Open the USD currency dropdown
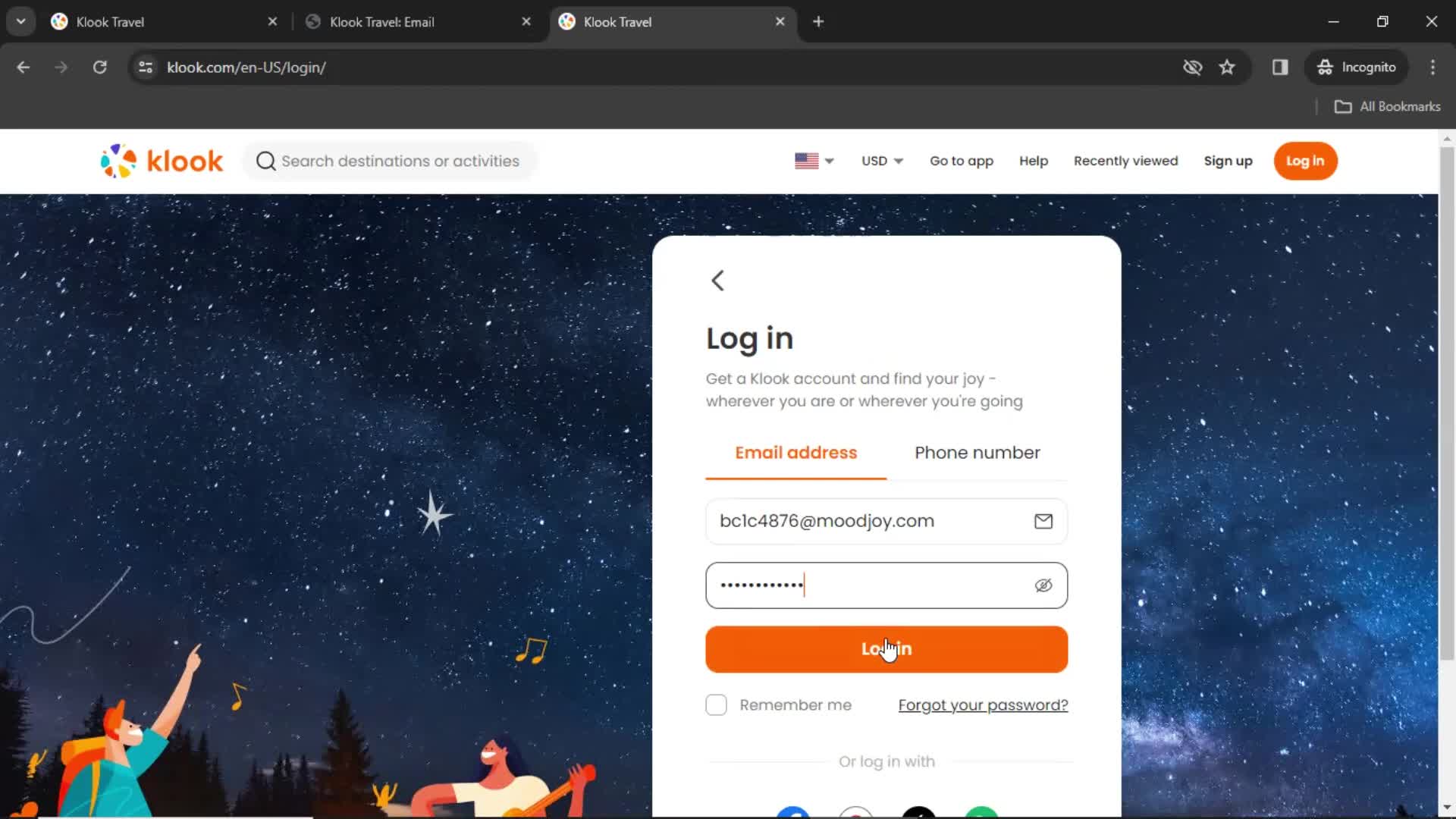The image size is (1456, 819). coord(880,161)
